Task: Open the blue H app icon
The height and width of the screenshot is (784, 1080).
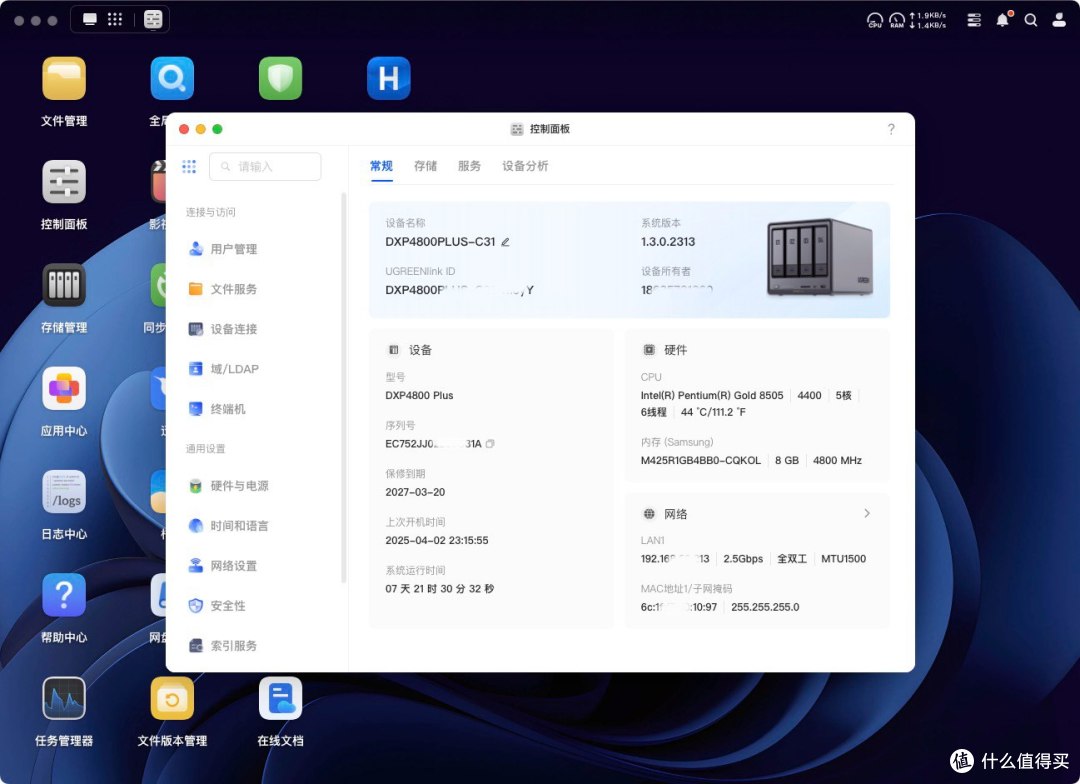Action: (x=388, y=79)
